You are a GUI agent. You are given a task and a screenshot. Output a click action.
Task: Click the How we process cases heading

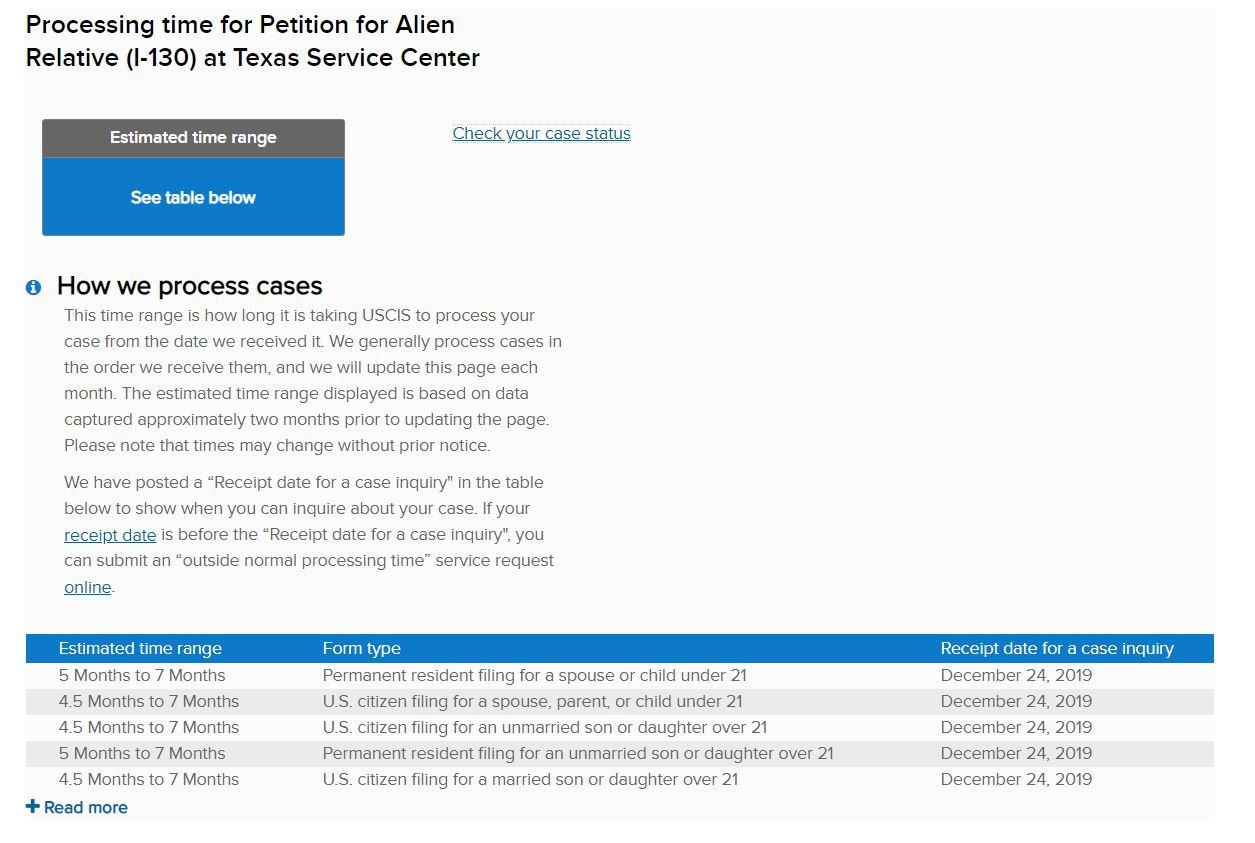[189, 286]
